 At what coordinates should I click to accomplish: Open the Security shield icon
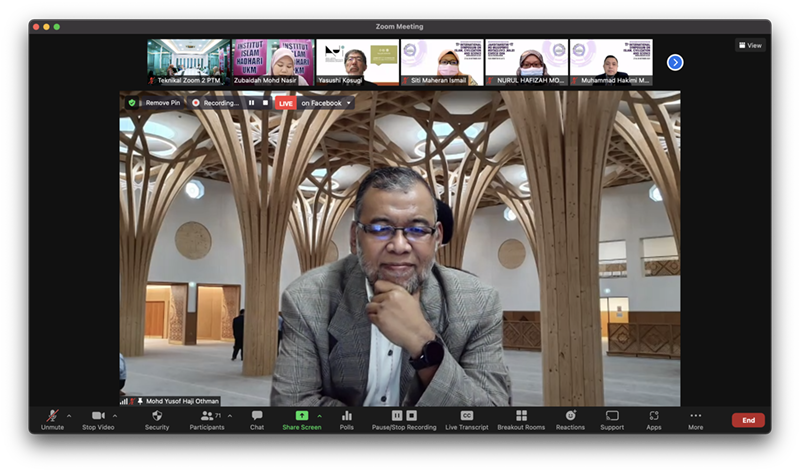click(157, 416)
